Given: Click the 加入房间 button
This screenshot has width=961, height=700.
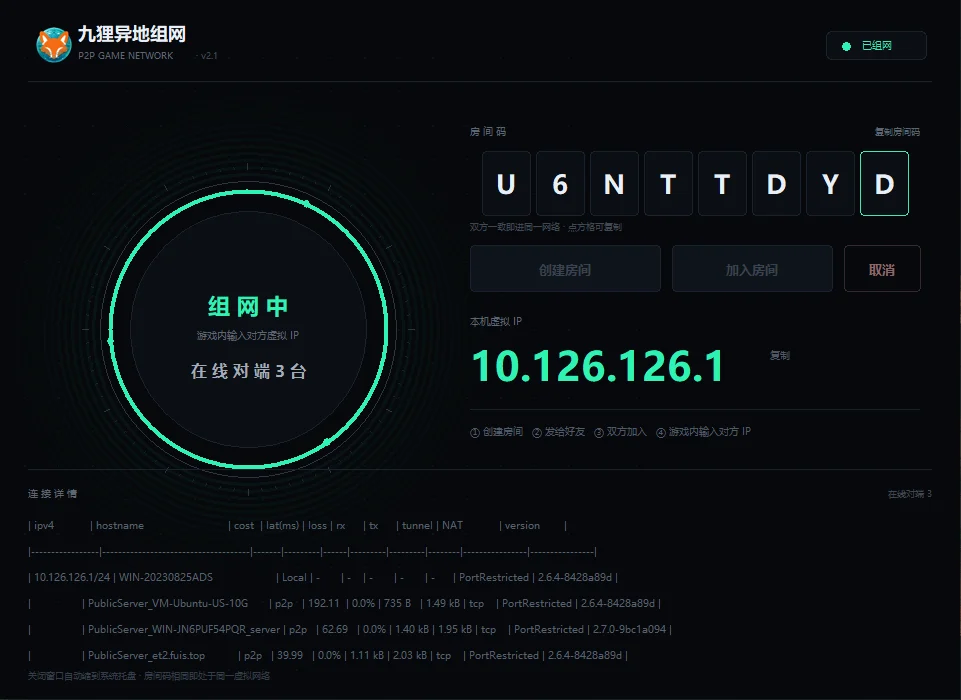Looking at the screenshot, I should point(752,268).
